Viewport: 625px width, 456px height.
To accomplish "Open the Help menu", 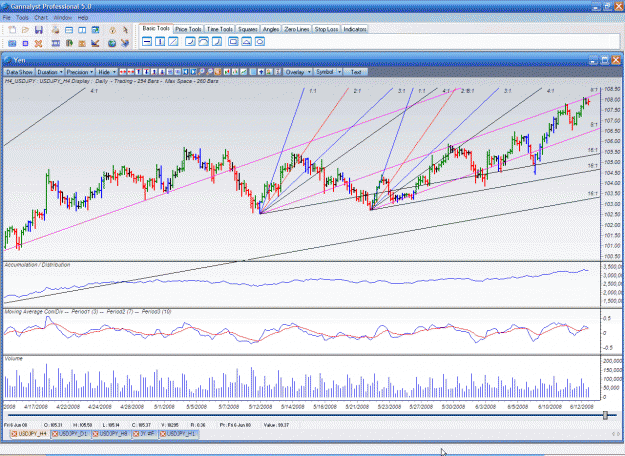I will [x=83, y=18].
